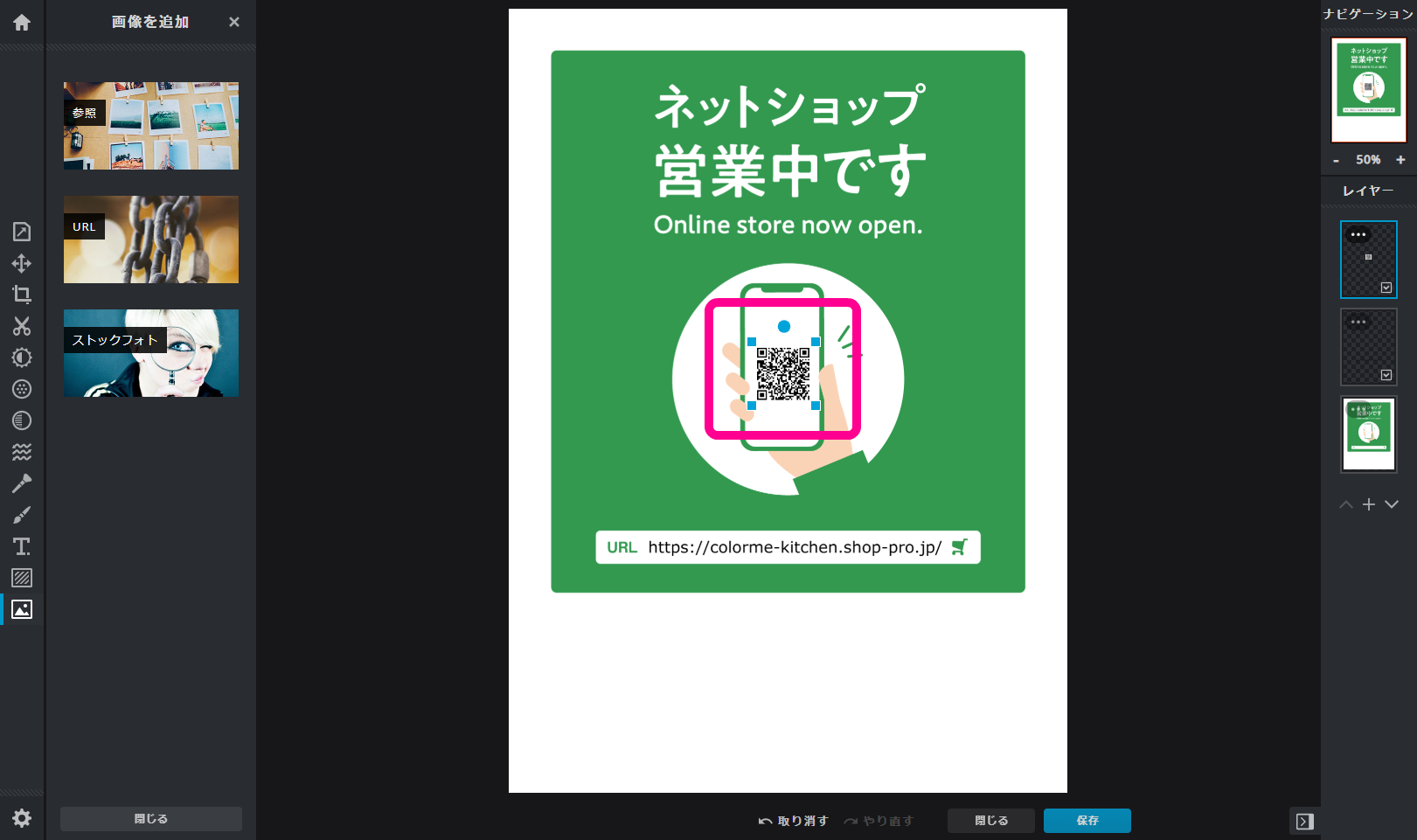Click やり直す to redo

pyautogui.click(x=879, y=821)
